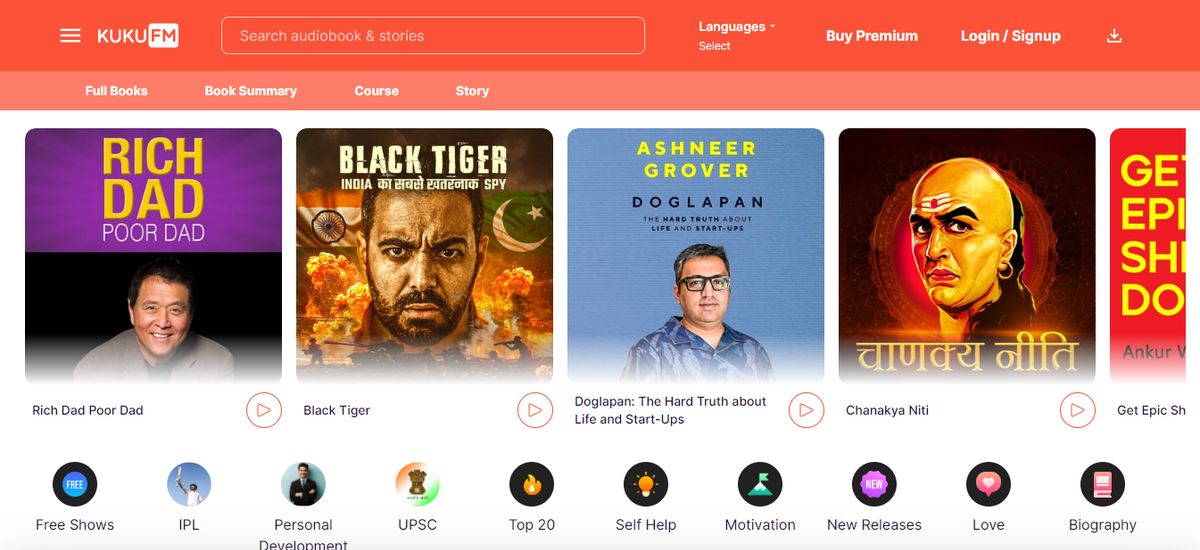Image resolution: width=1200 pixels, height=550 pixels.
Task: Switch to the Full Books tab
Action: coord(116,91)
